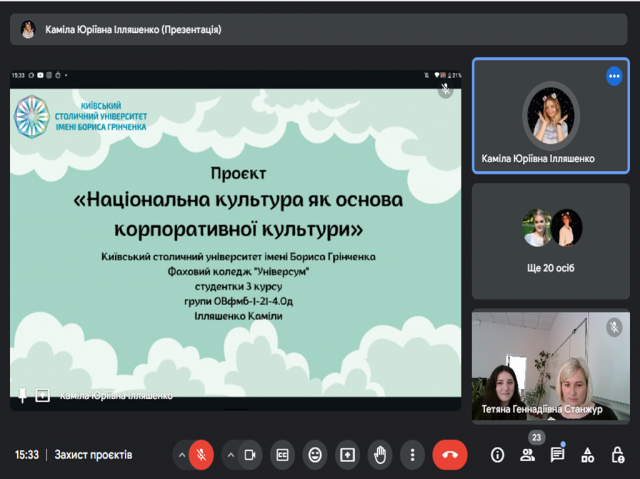Click Ілляшенко Каміли text on slide
This screenshot has width=640, height=479.
(238, 316)
